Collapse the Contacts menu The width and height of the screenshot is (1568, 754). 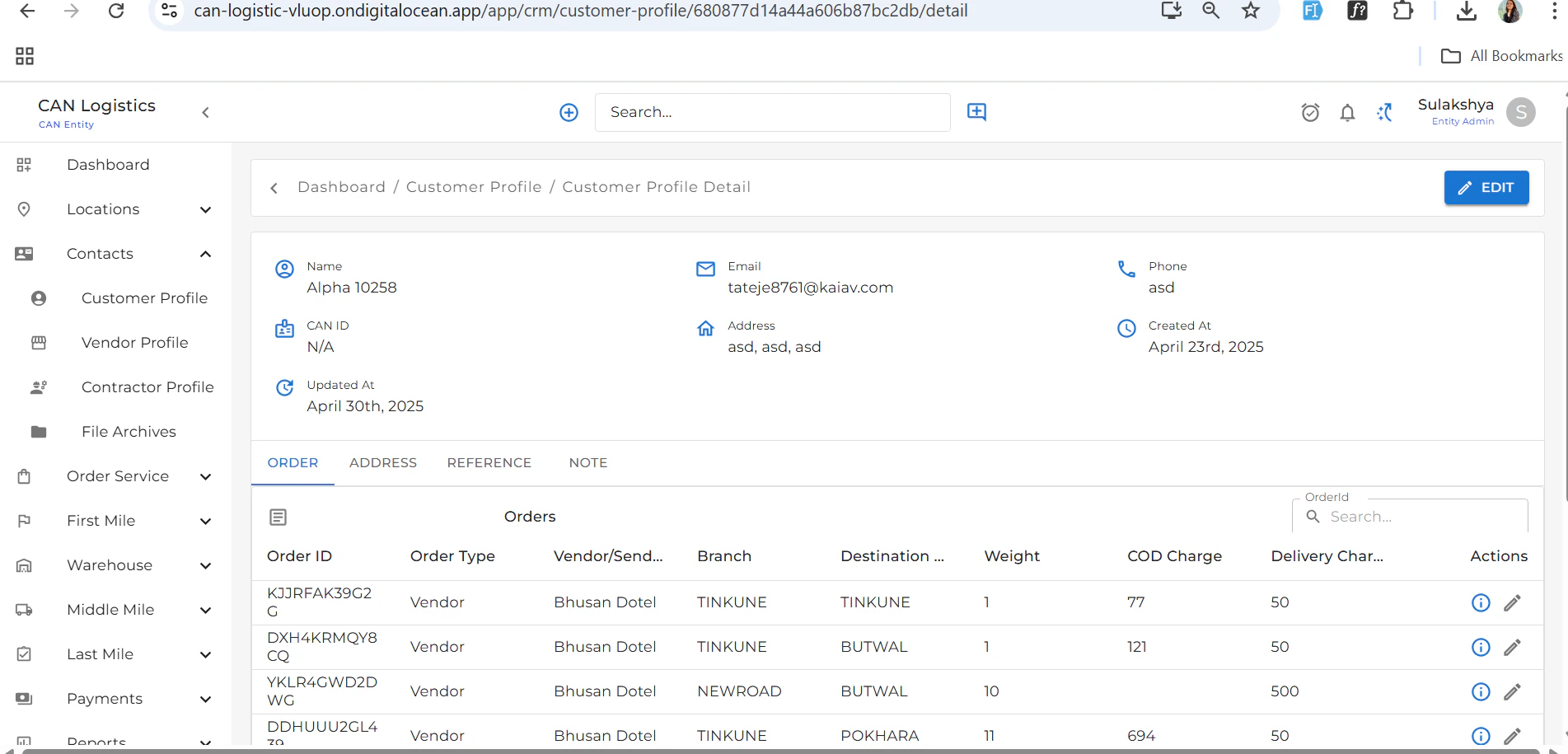[x=115, y=254]
